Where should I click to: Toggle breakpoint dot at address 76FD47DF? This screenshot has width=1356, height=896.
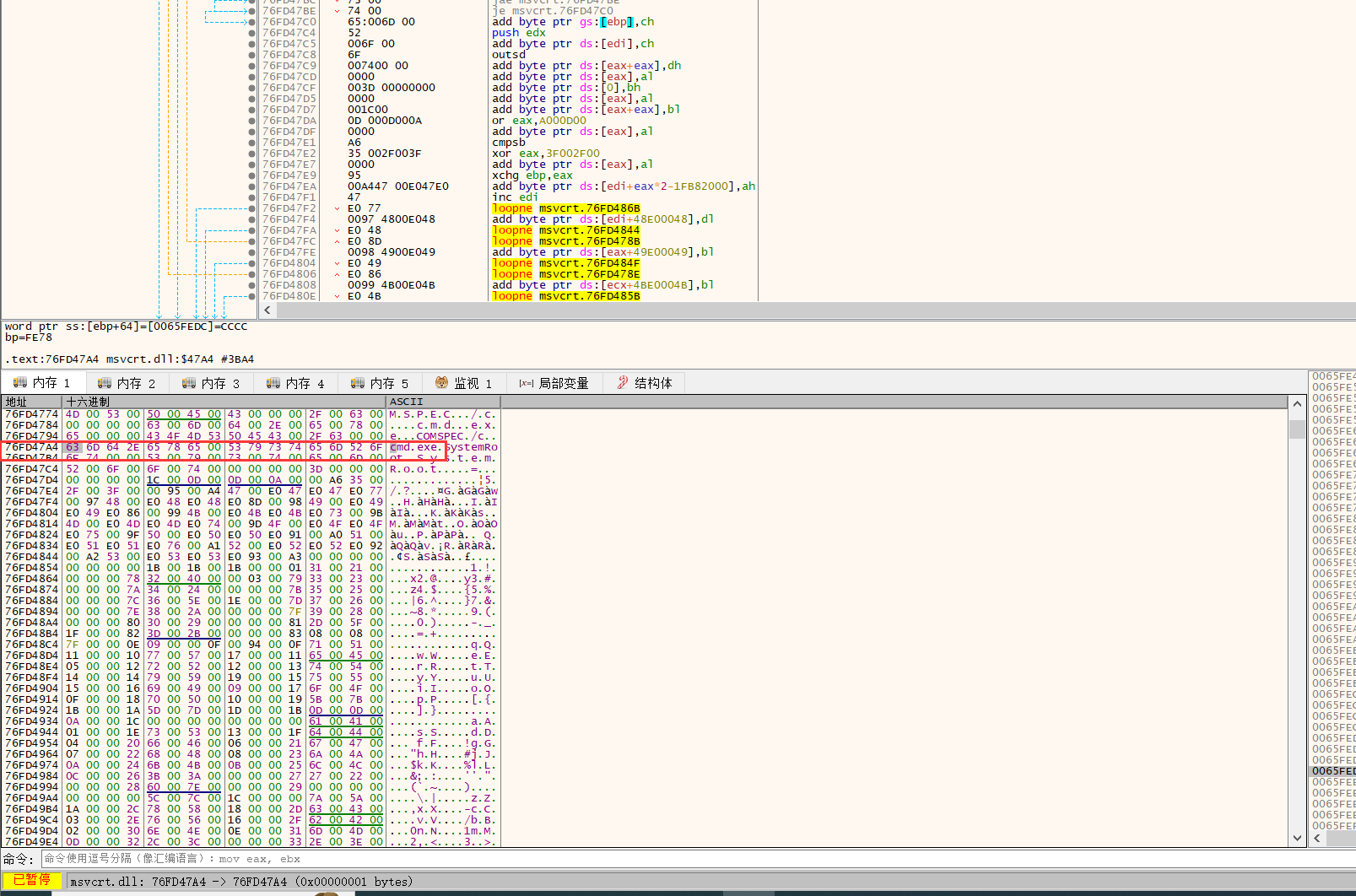click(251, 132)
